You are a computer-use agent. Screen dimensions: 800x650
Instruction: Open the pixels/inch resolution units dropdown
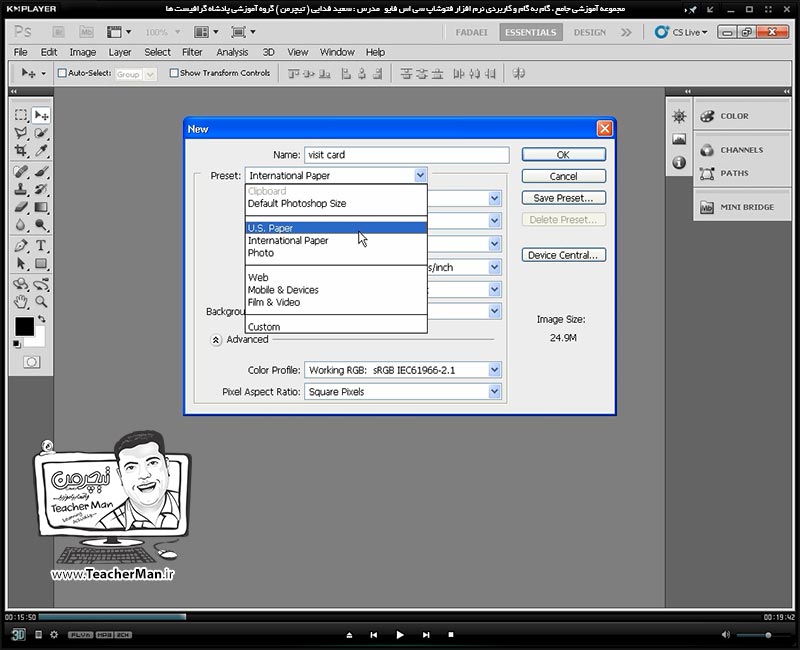point(494,267)
